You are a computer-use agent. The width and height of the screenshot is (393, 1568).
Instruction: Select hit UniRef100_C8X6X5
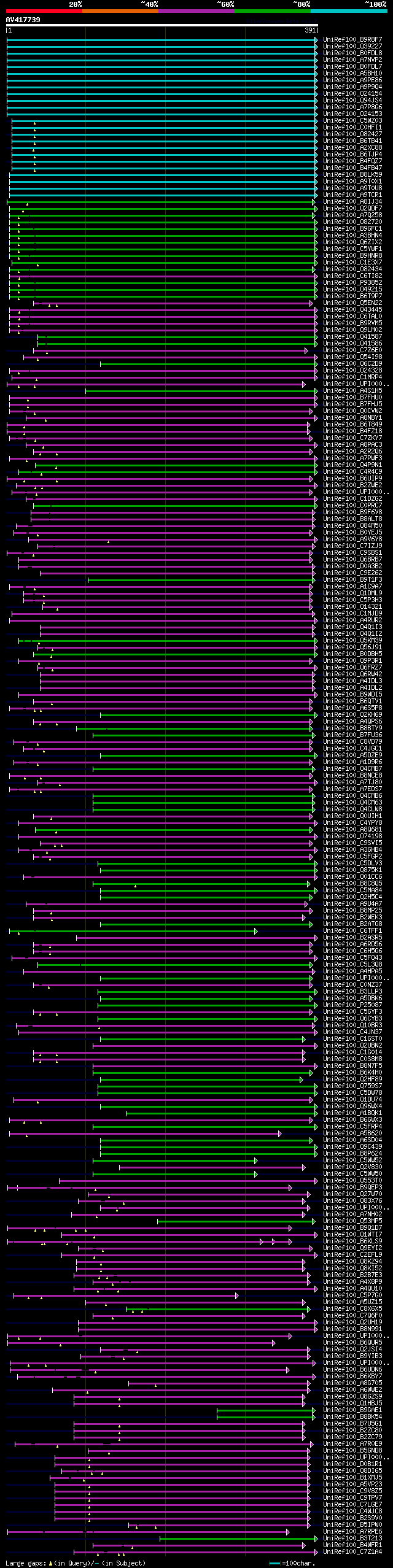click(352, 1309)
